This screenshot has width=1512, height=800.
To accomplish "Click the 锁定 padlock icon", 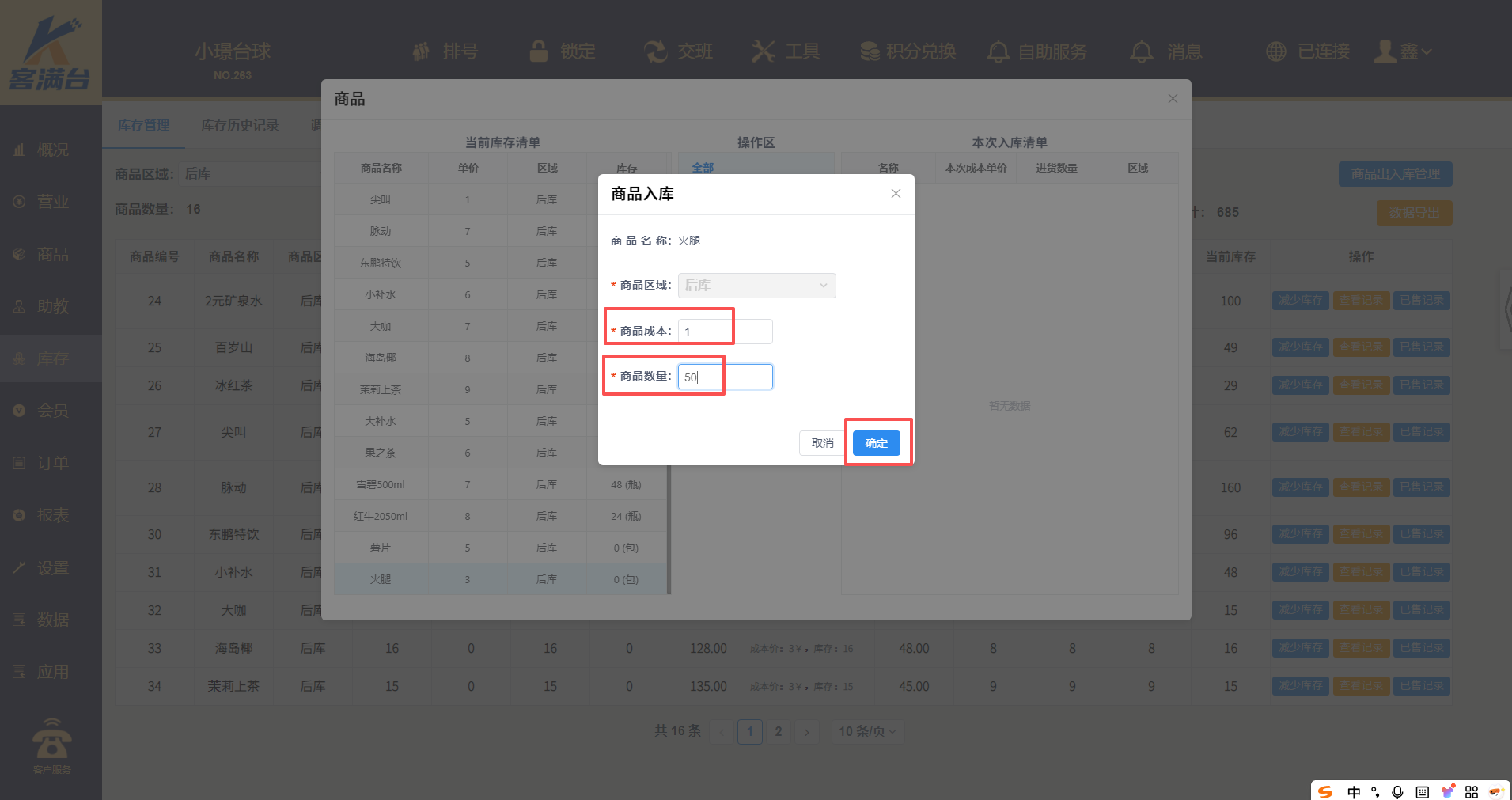I will pyautogui.click(x=539, y=51).
